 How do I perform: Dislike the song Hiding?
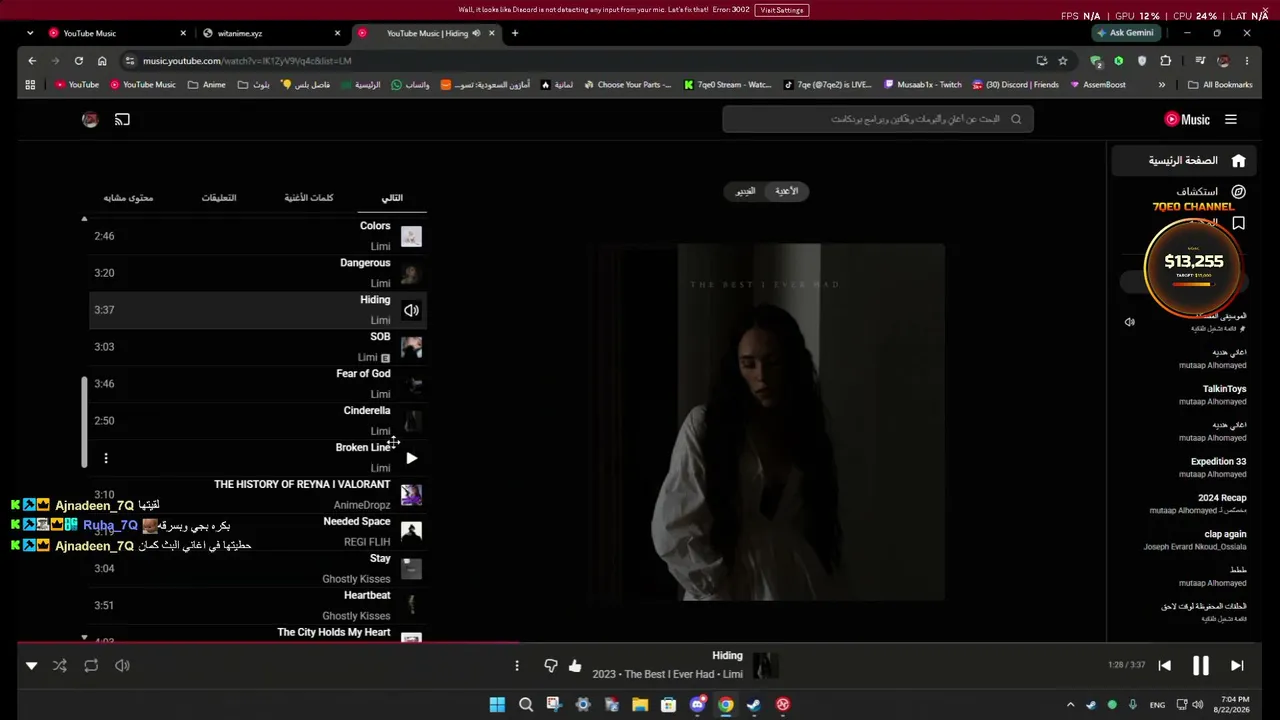[550, 665]
